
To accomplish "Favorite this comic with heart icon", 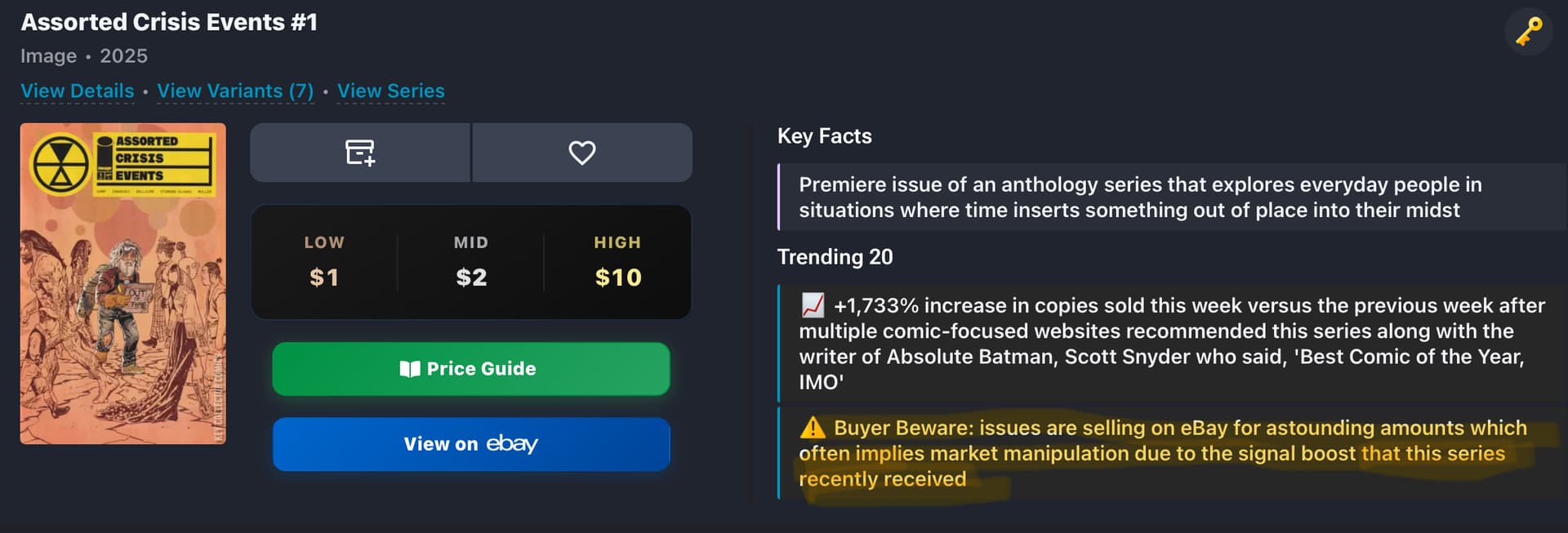I will tap(581, 153).
